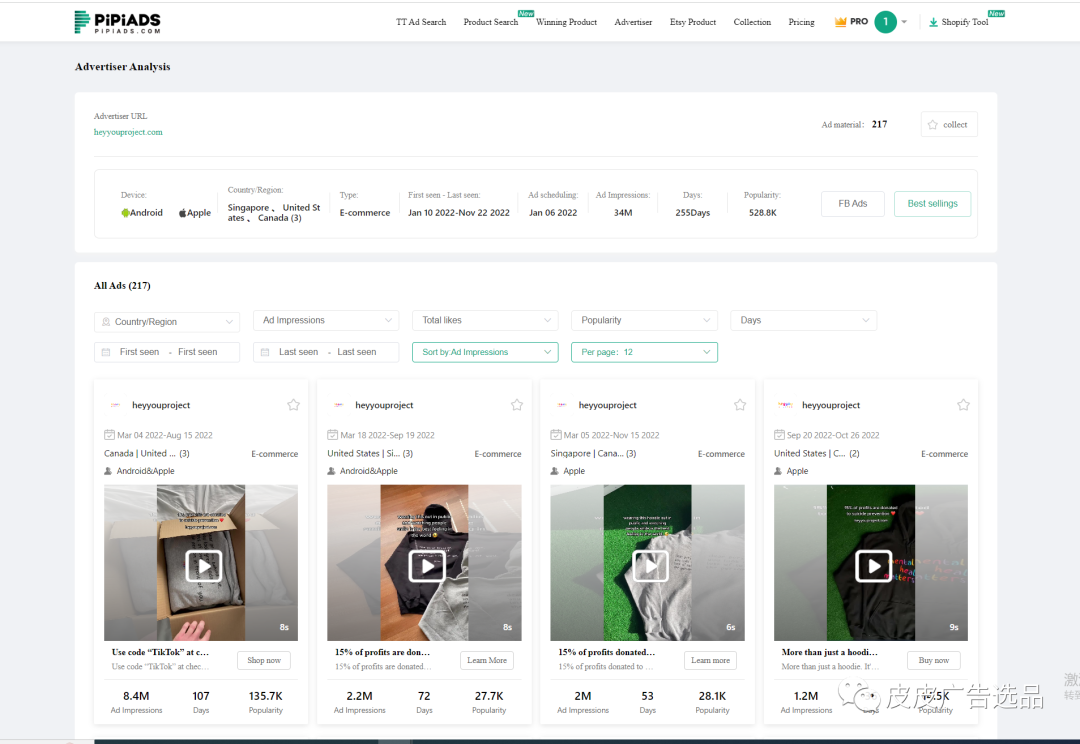Image resolution: width=1080 pixels, height=744 pixels.
Task: Click the star icon in collect button
Action: click(933, 125)
